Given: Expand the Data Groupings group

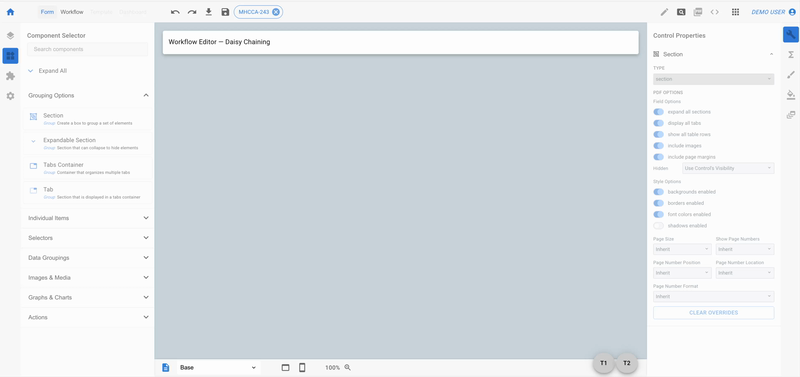Looking at the screenshot, I should [87, 258].
